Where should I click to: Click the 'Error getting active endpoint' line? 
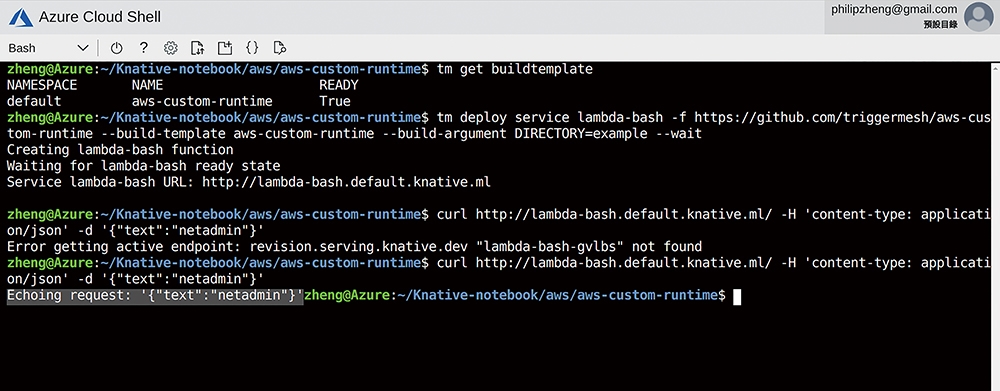point(355,247)
